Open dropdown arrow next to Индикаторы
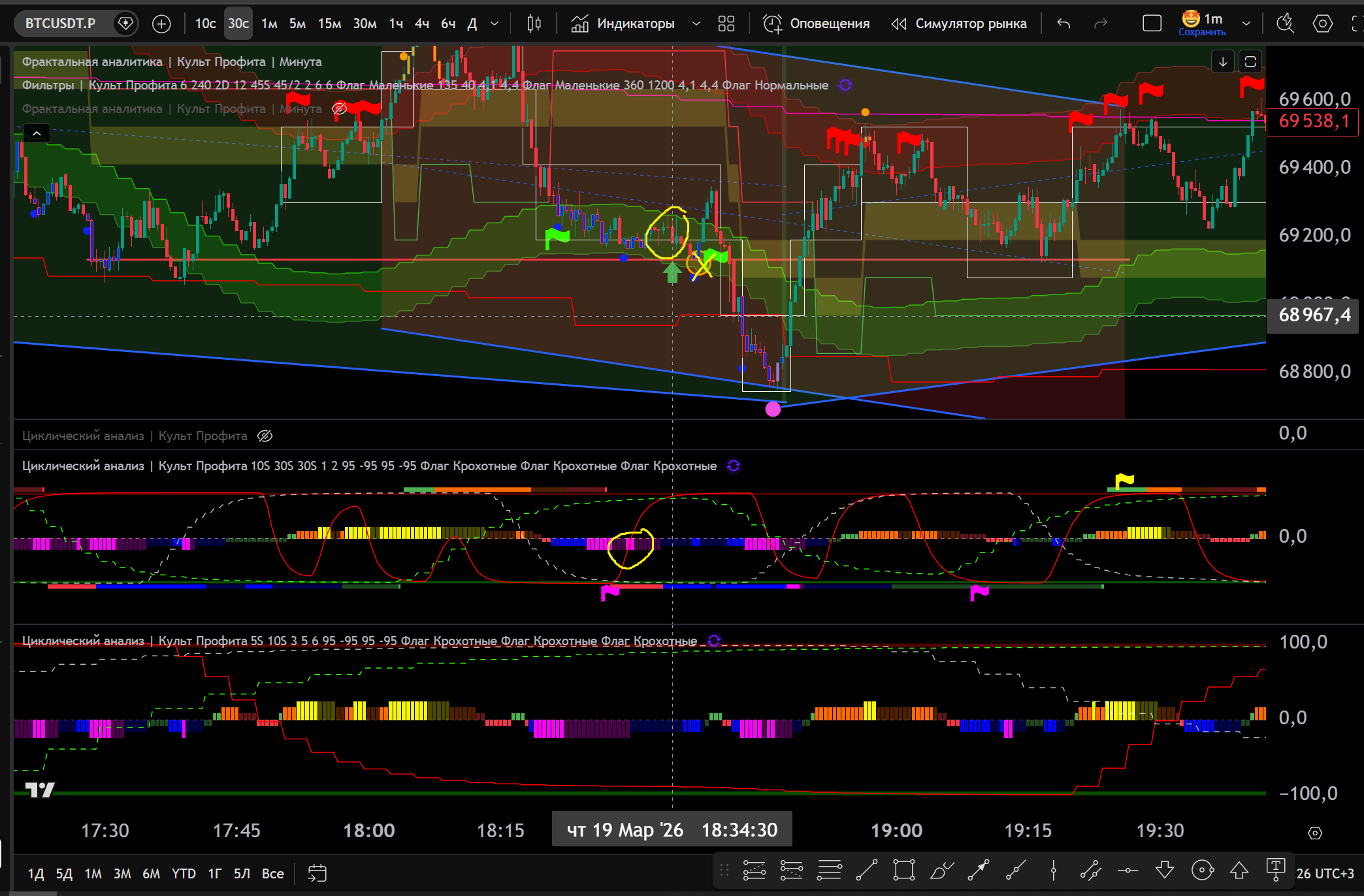1364x896 pixels. pos(696,24)
